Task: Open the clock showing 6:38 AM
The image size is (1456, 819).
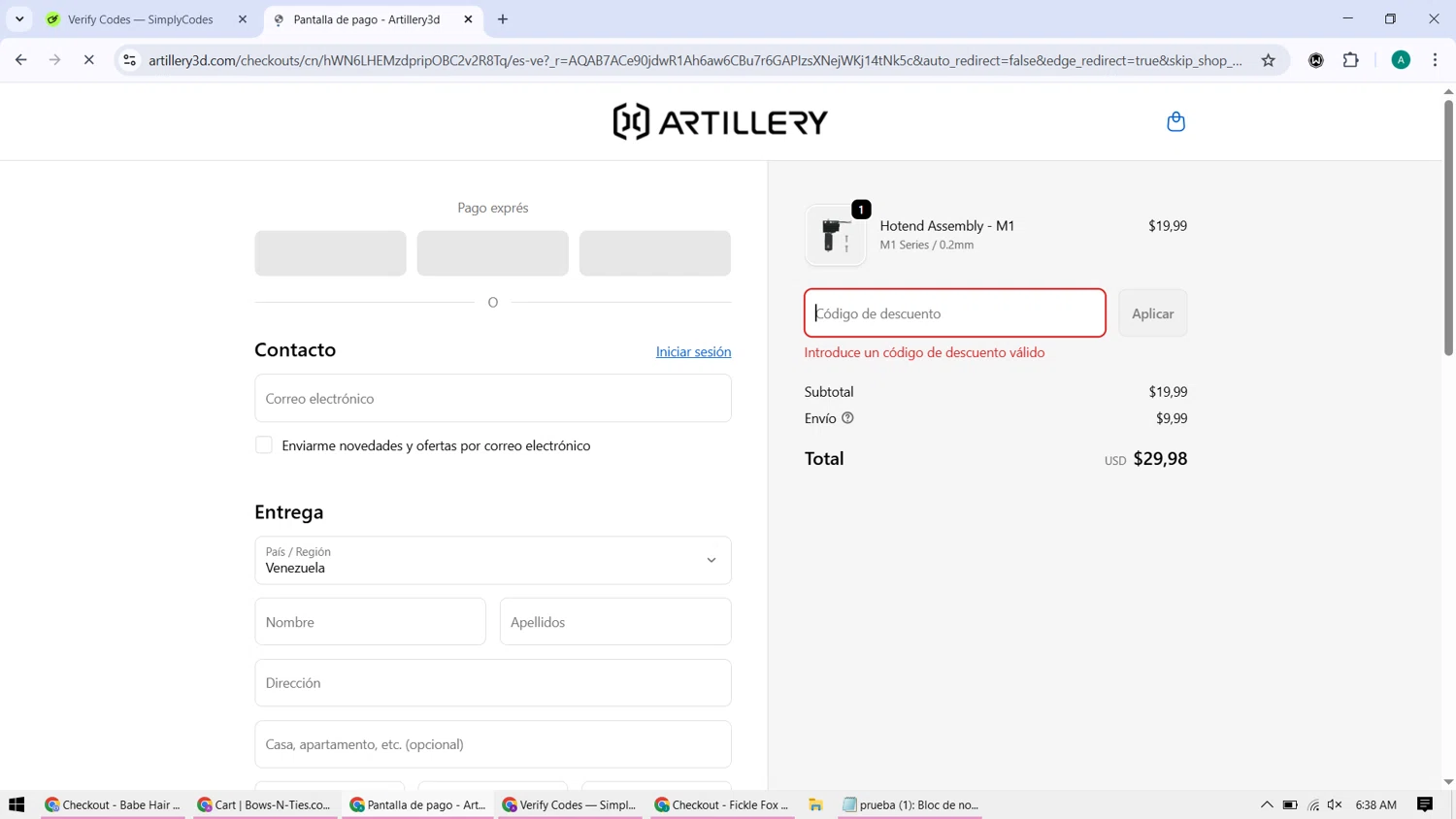Action: (x=1375, y=804)
